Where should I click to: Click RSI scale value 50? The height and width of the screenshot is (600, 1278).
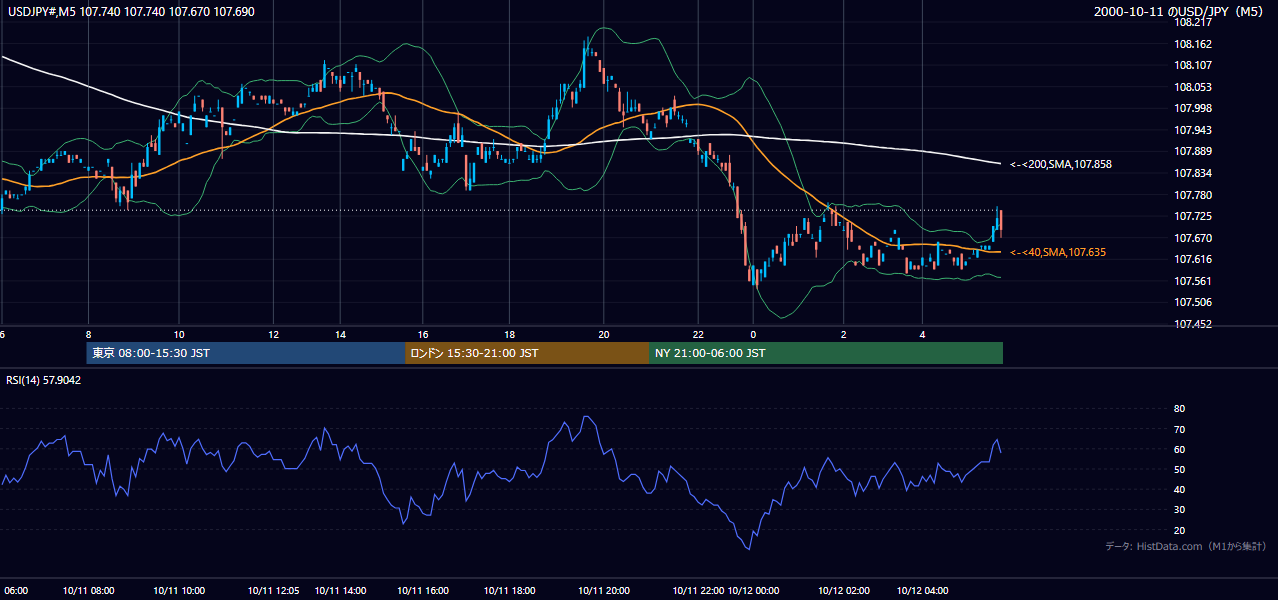[1179, 469]
